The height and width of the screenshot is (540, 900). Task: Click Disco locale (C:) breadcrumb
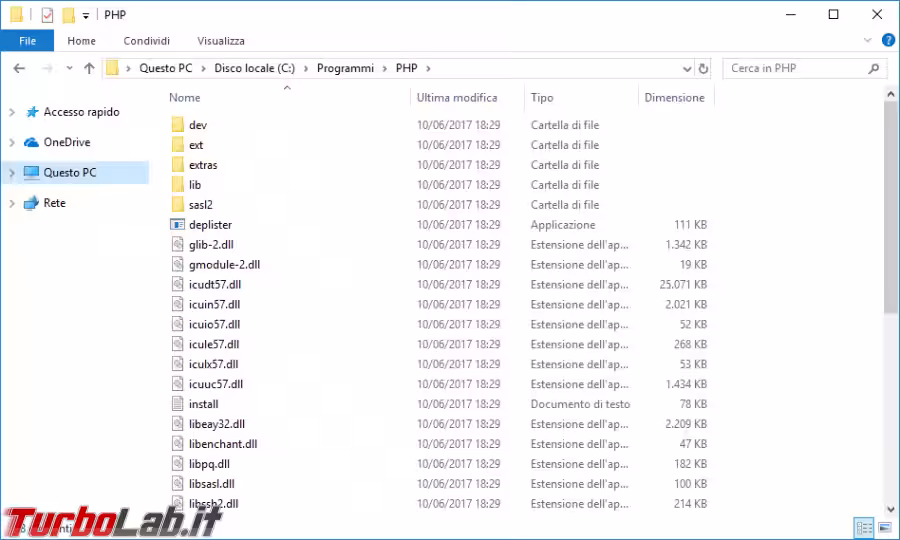click(x=254, y=68)
